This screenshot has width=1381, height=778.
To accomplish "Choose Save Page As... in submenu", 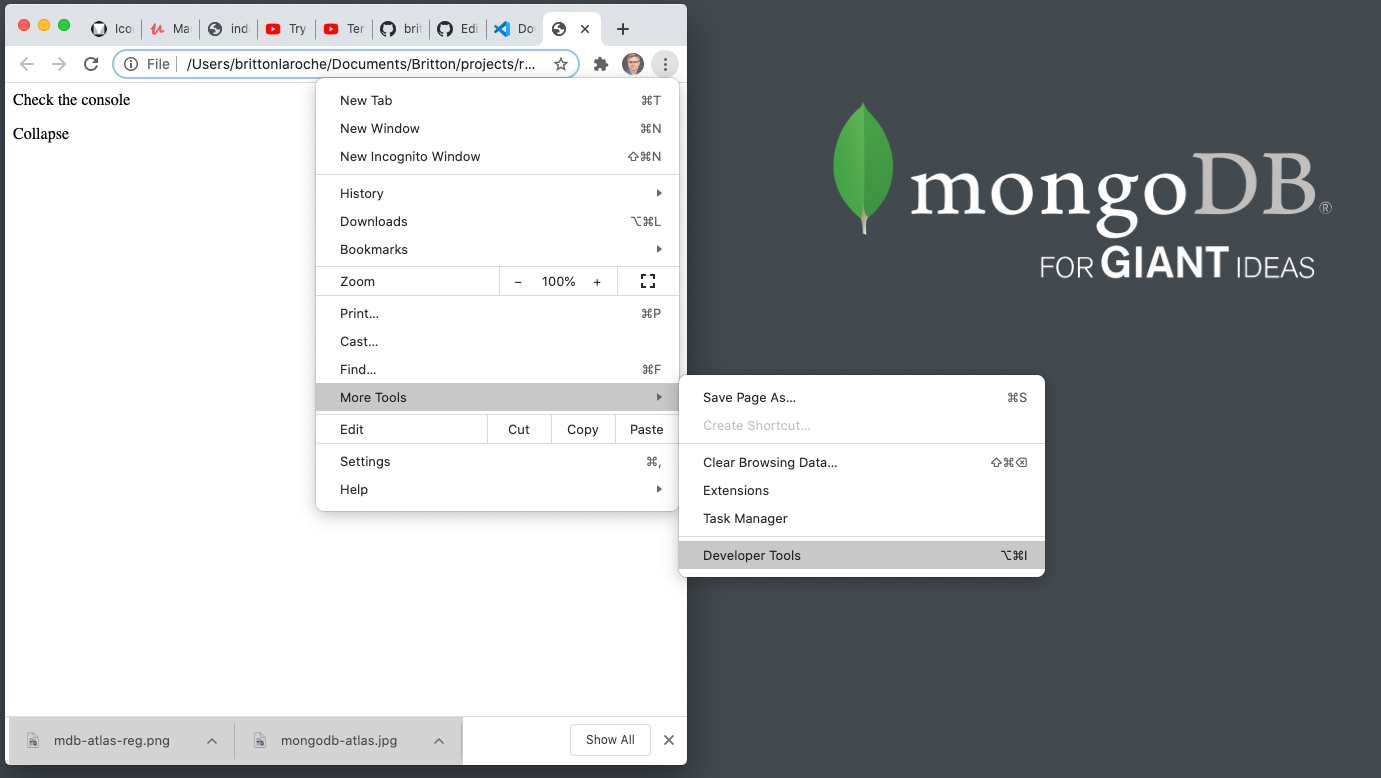I will tap(862, 397).
